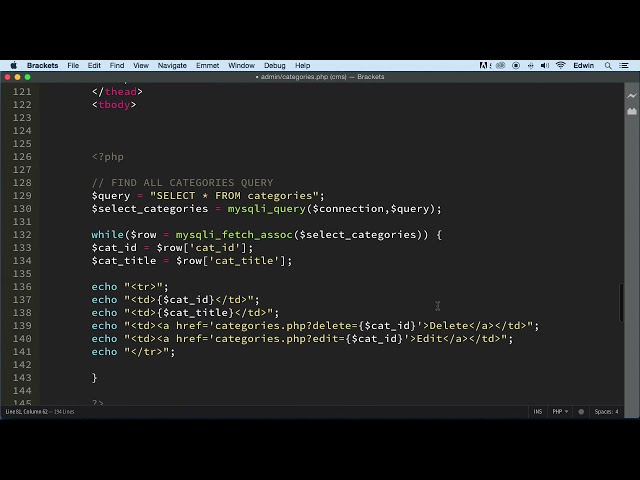
Task: Click the $cat_title variable on line 134
Action: (124, 261)
